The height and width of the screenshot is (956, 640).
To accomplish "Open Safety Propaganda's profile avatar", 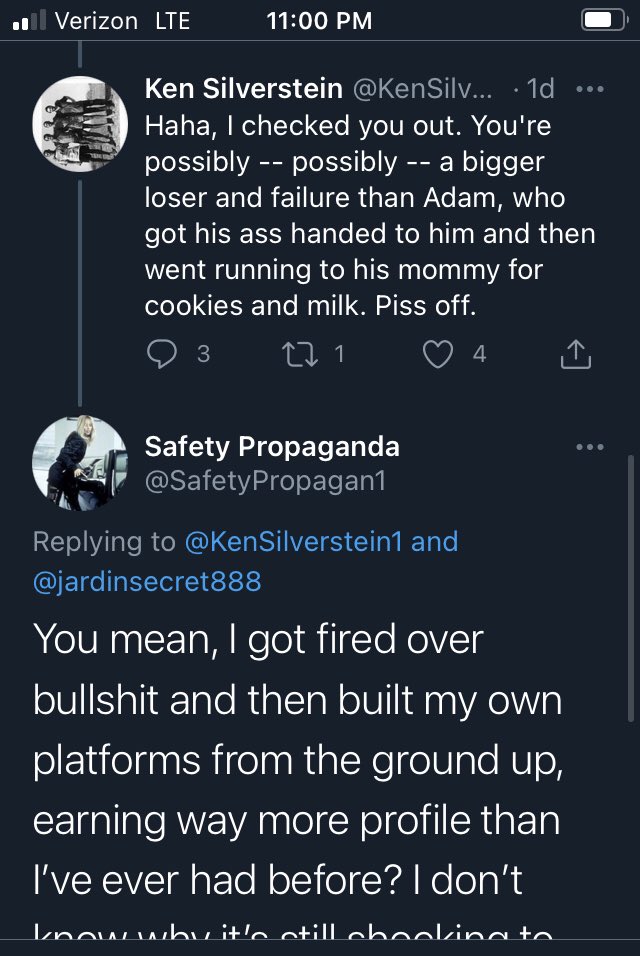I will (x=80, y=462).
